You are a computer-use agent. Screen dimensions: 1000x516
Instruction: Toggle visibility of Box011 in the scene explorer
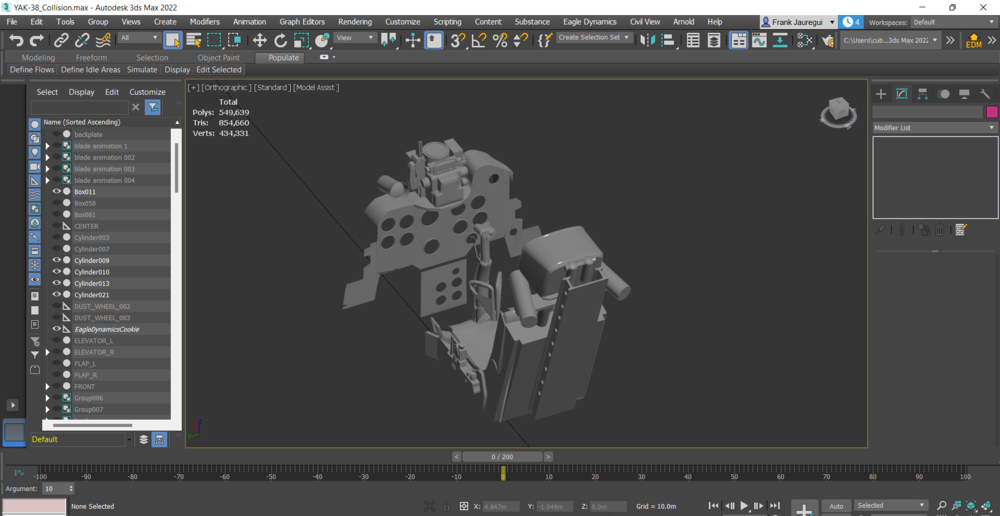[57, 191]
